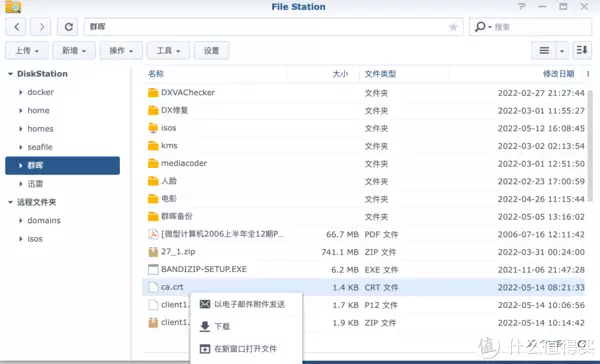This screenshot has height=364, width=600.
Task: Open column options menu at header edge
Action: tap(588, 74)
